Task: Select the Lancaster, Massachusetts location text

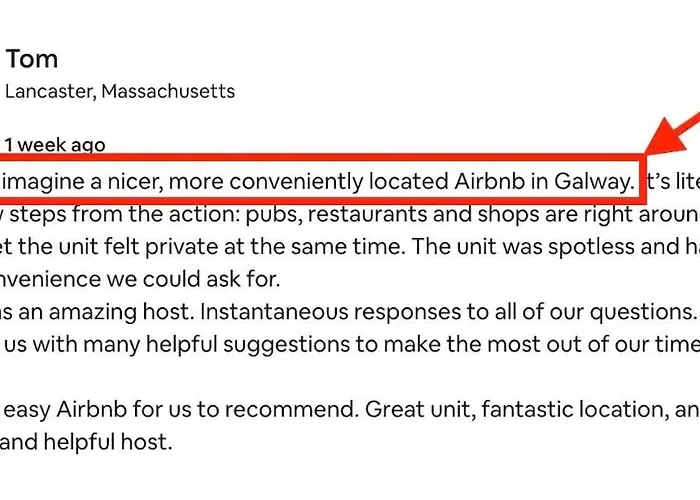Action: (x=120, y=92)
